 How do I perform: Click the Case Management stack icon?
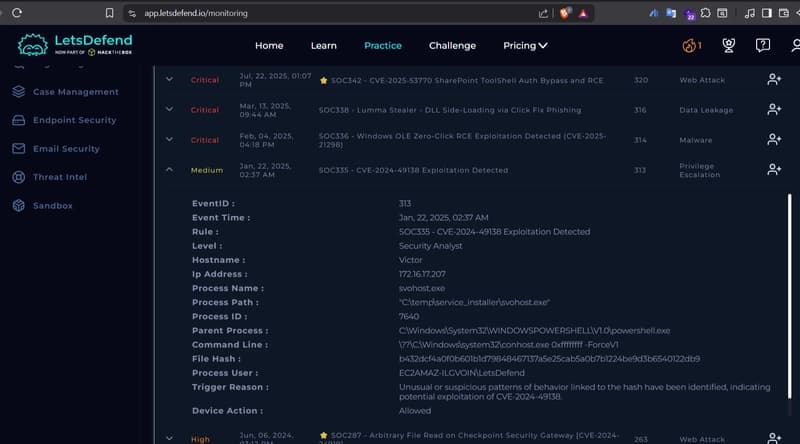pos(19,91)
